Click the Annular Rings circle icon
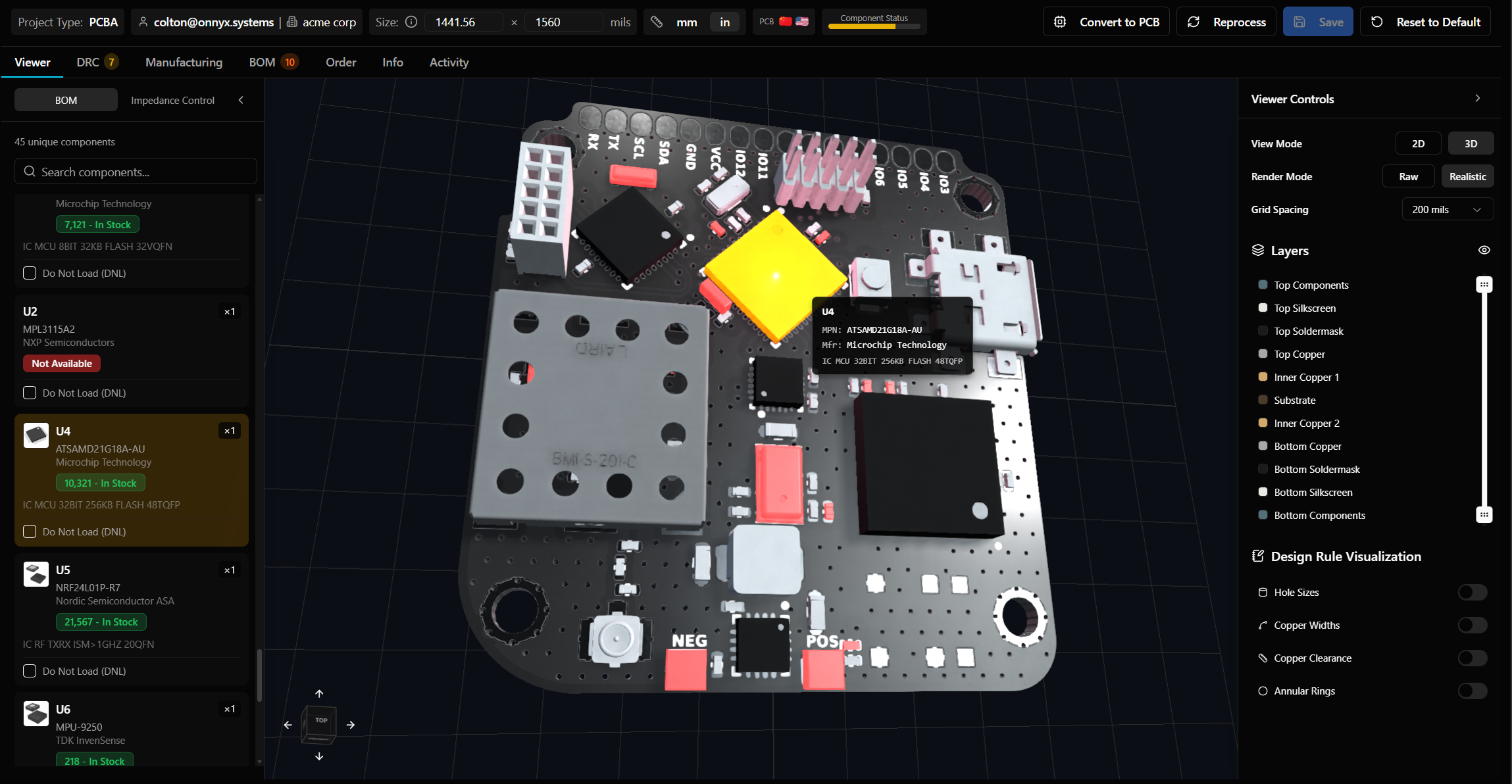 point(1263,691)
